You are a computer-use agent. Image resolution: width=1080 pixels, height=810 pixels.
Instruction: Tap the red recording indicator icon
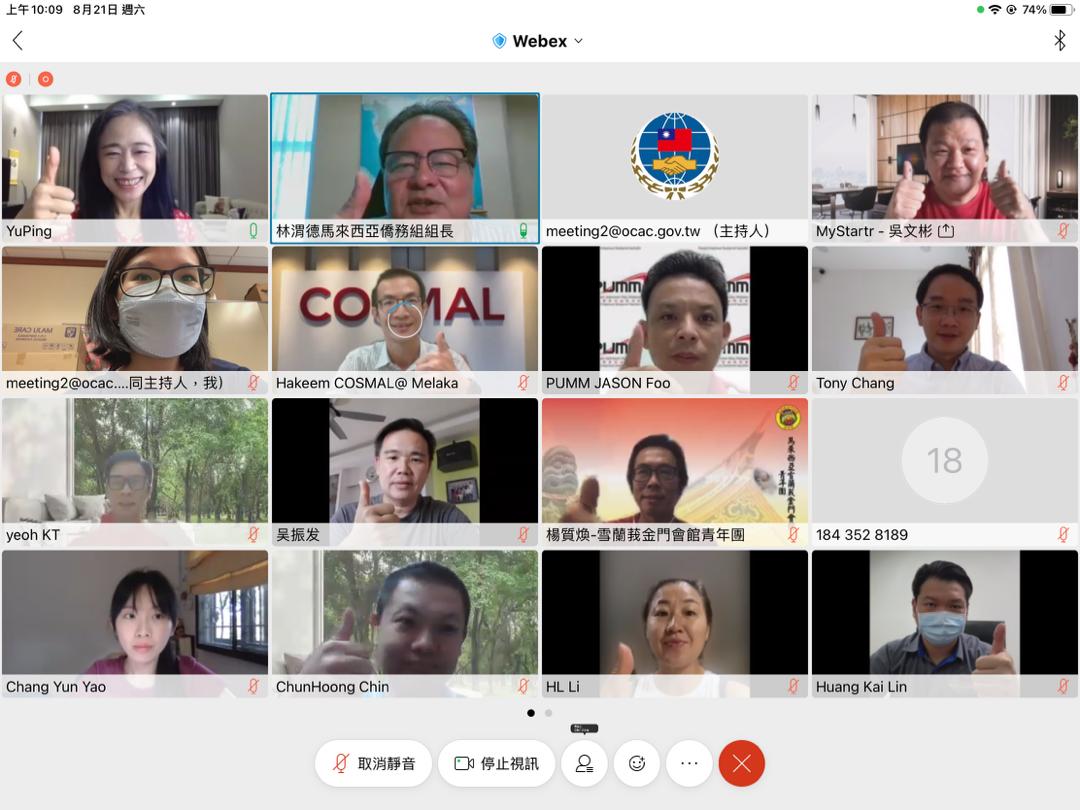(x=45, y=79)
